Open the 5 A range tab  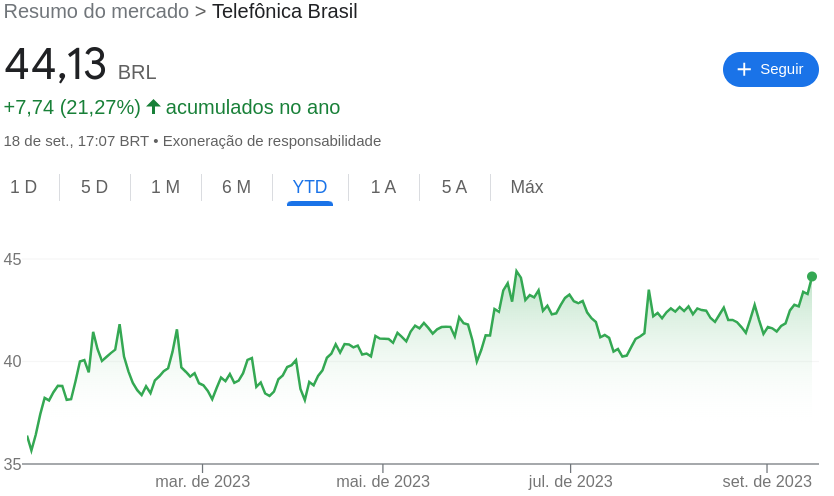pyautogui.click(x=455, y=187)
